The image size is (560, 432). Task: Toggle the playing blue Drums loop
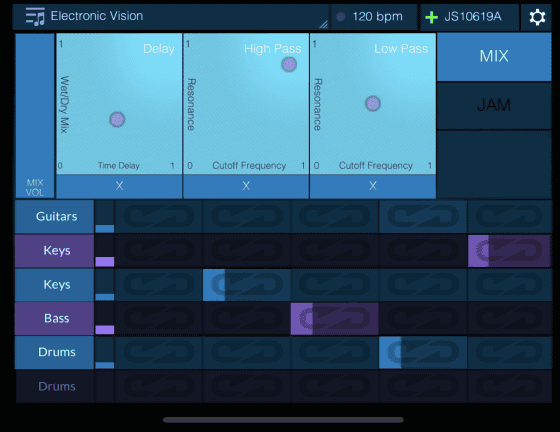click(423, 352)
